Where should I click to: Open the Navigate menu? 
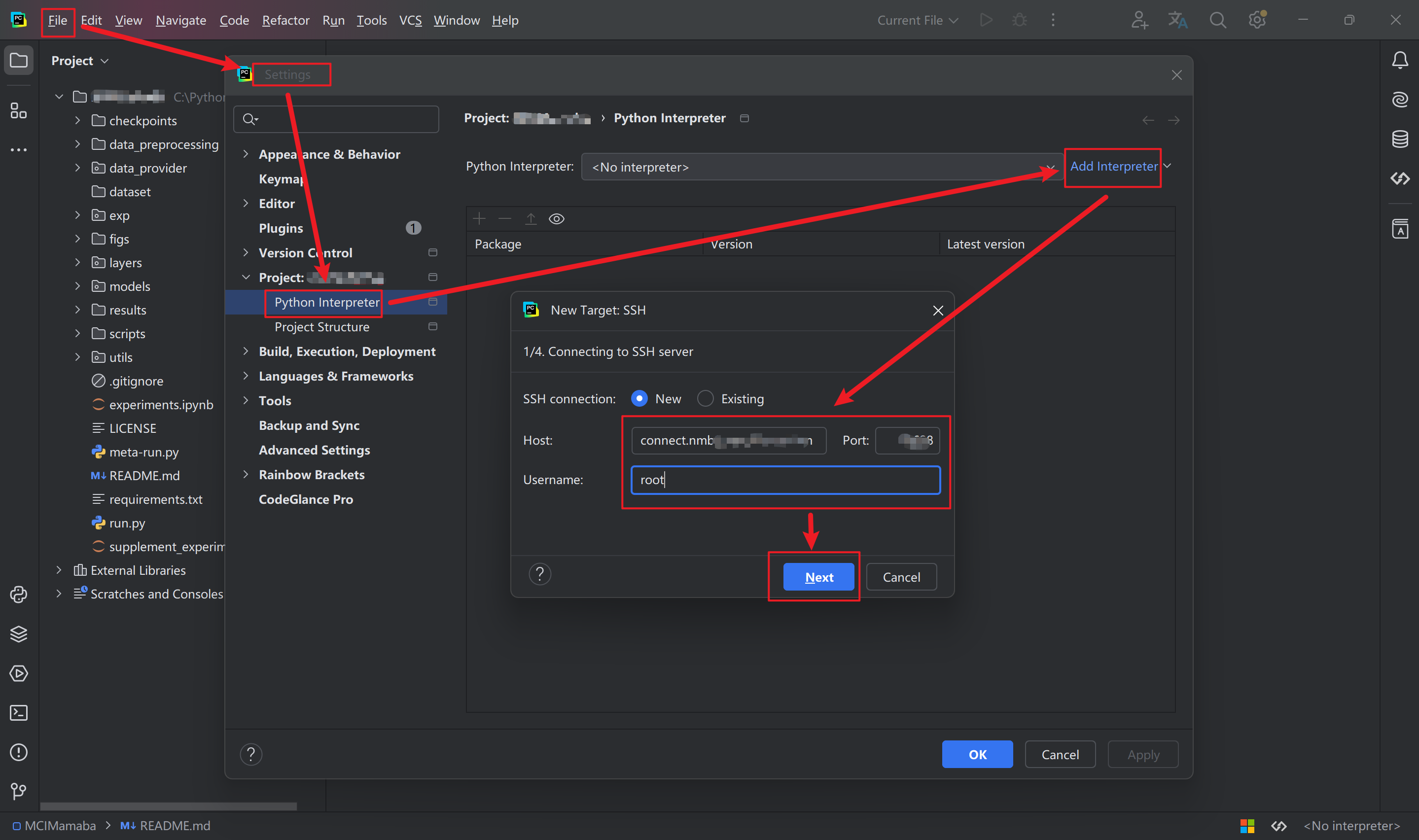[181, 20]
